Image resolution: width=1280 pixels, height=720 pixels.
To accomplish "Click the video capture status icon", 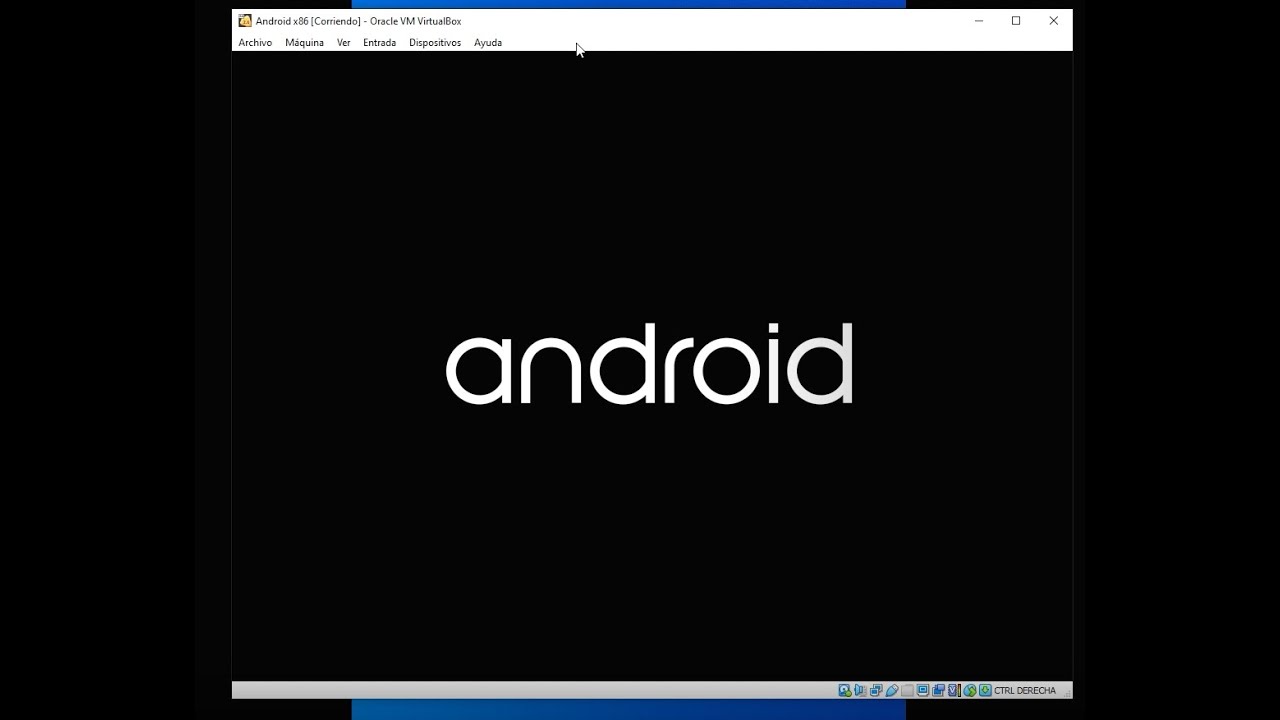I will [938, 690].
